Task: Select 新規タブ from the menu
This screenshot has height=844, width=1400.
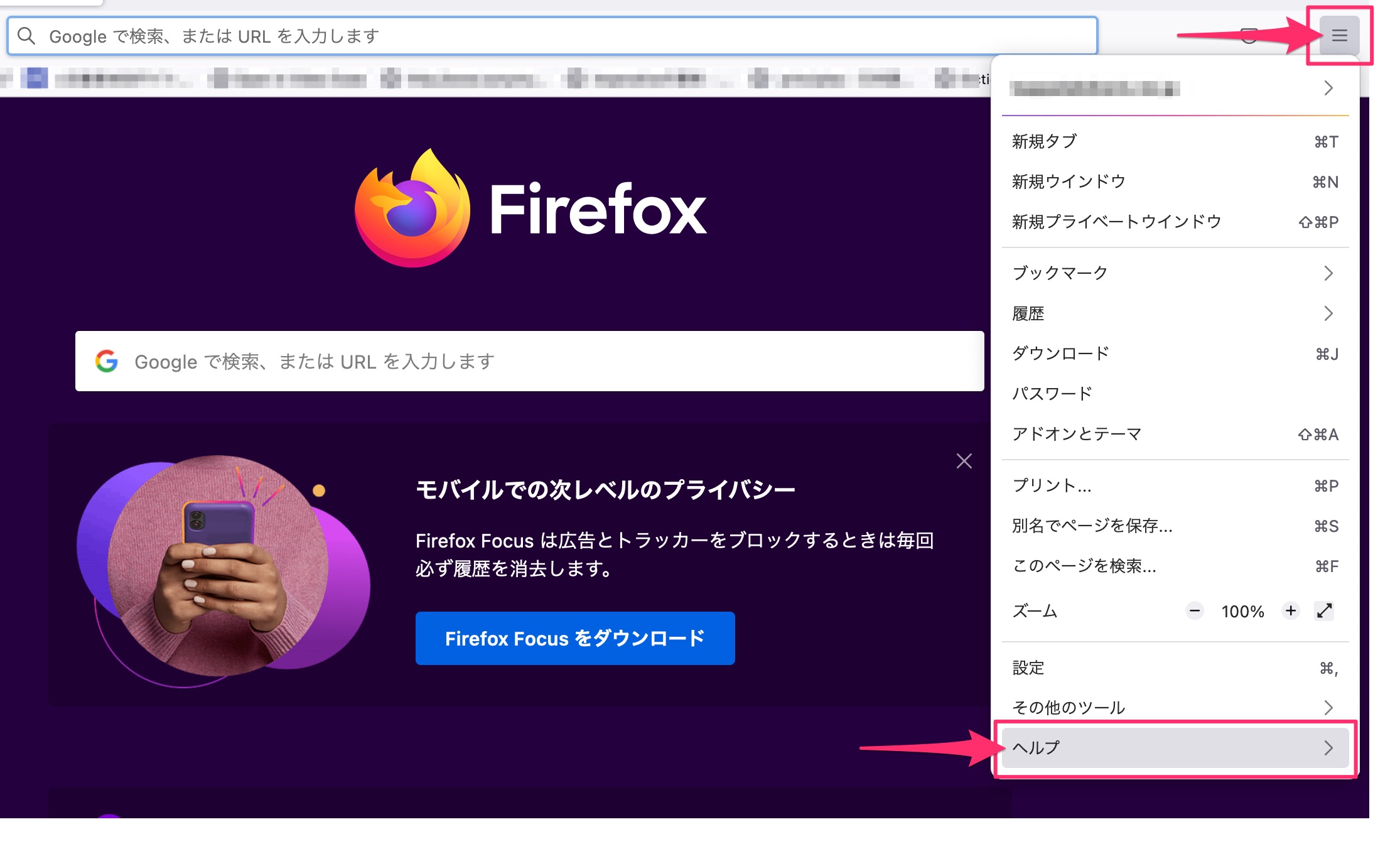Action: point(1175,141)
